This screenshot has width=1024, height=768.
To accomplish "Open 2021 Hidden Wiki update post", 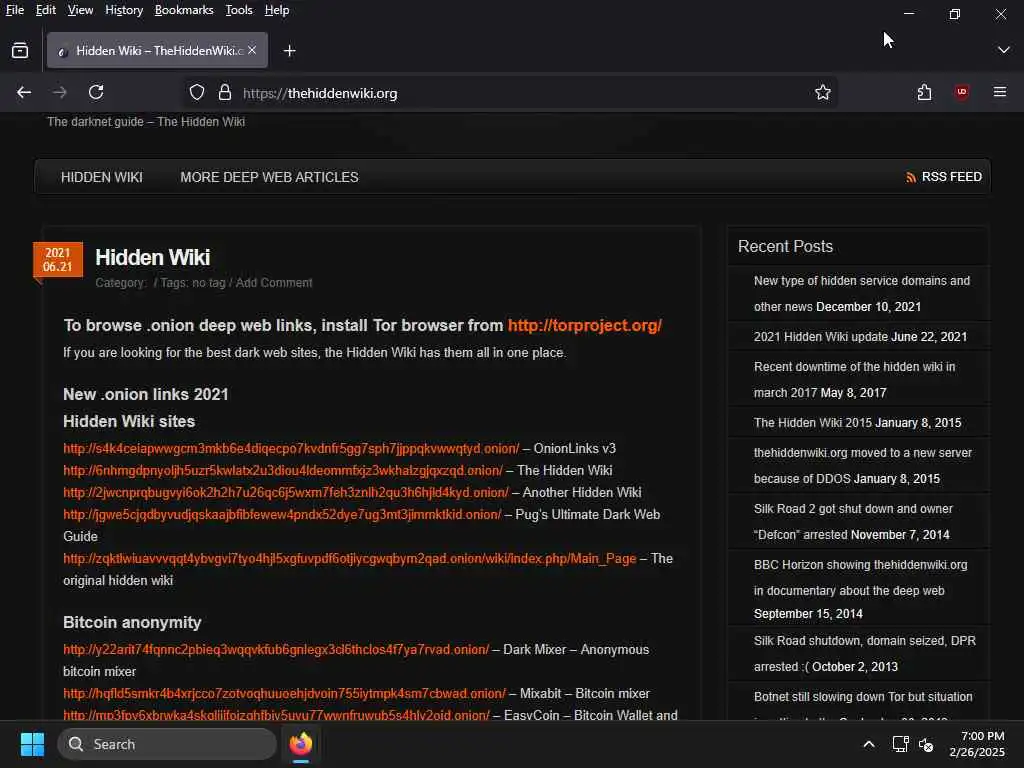I will pos(821,337).
